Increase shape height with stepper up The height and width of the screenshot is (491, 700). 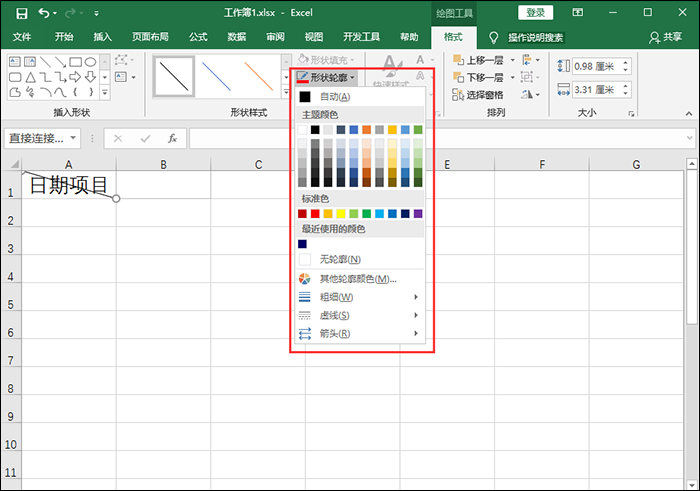[626, 62]
